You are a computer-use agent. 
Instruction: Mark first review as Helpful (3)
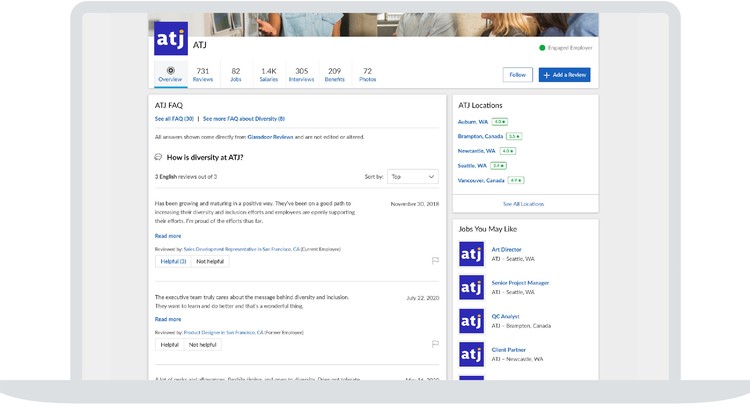(x=173, y=261)
